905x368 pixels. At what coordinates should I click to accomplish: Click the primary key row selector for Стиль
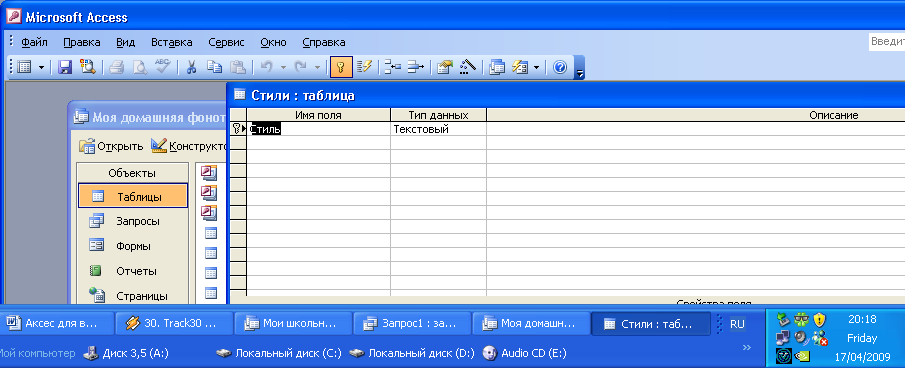[x=238, y=129]
